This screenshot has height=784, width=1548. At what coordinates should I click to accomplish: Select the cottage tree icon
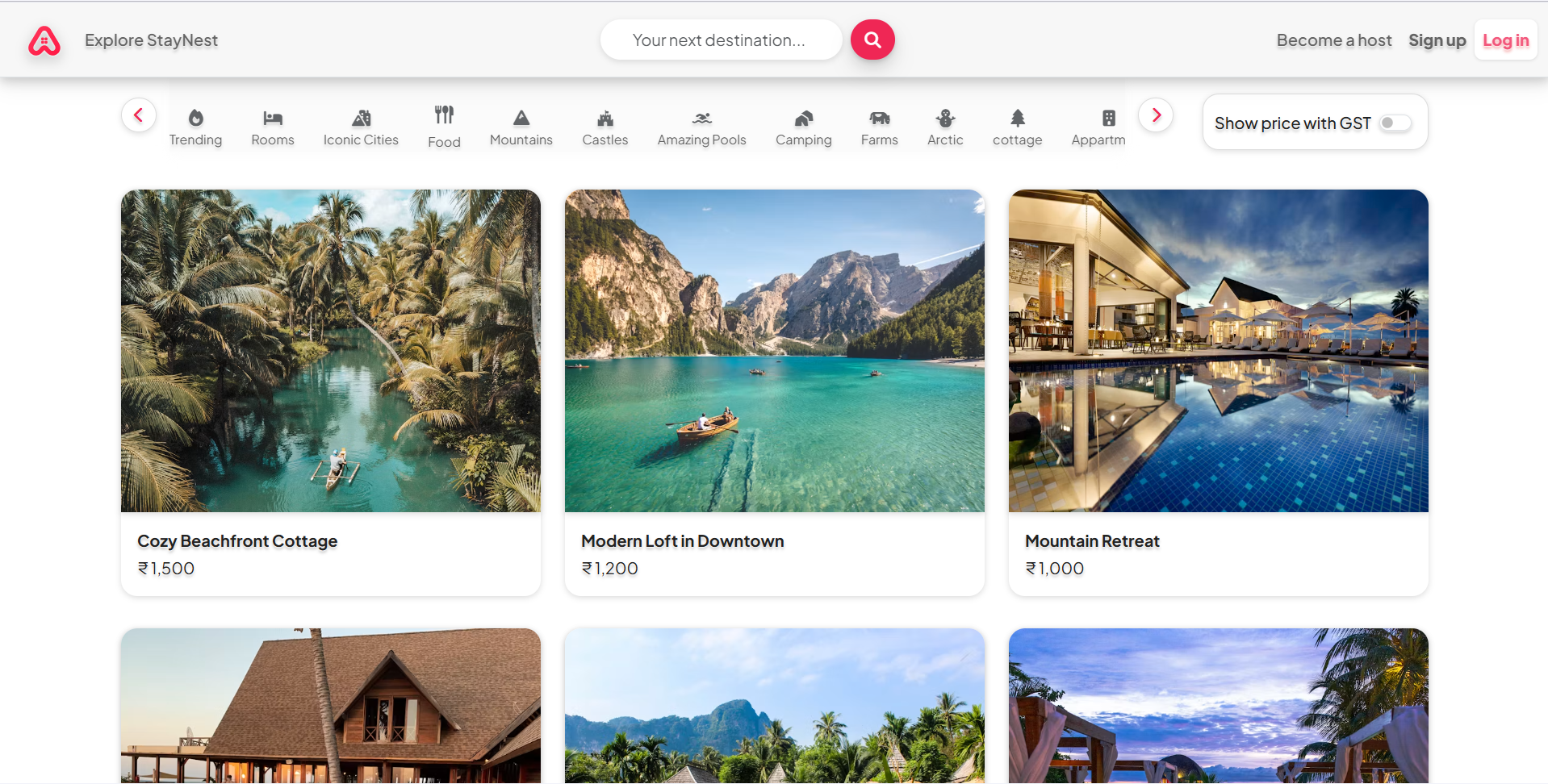[x=1018, y=118]
